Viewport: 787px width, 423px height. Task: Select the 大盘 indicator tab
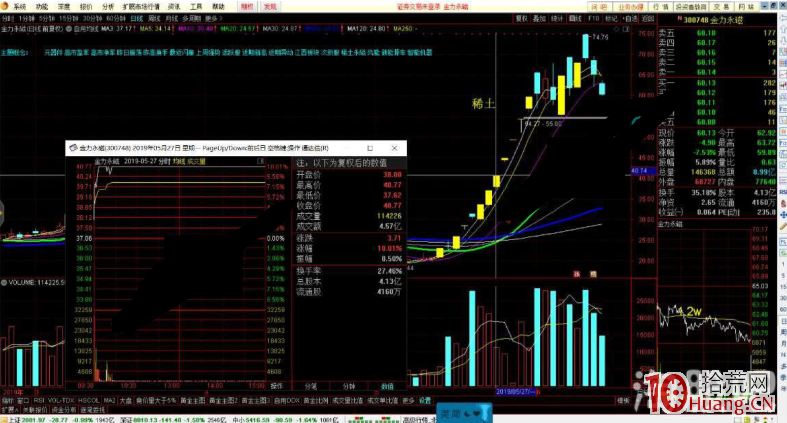click(125, 400)
